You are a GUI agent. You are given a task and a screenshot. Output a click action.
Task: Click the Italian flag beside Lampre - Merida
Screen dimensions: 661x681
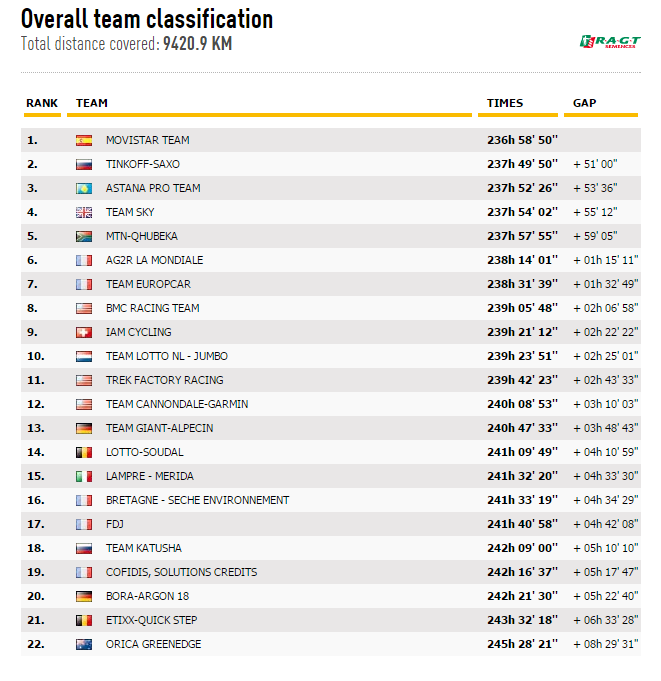pyautogui.click(x=84, y=477)
